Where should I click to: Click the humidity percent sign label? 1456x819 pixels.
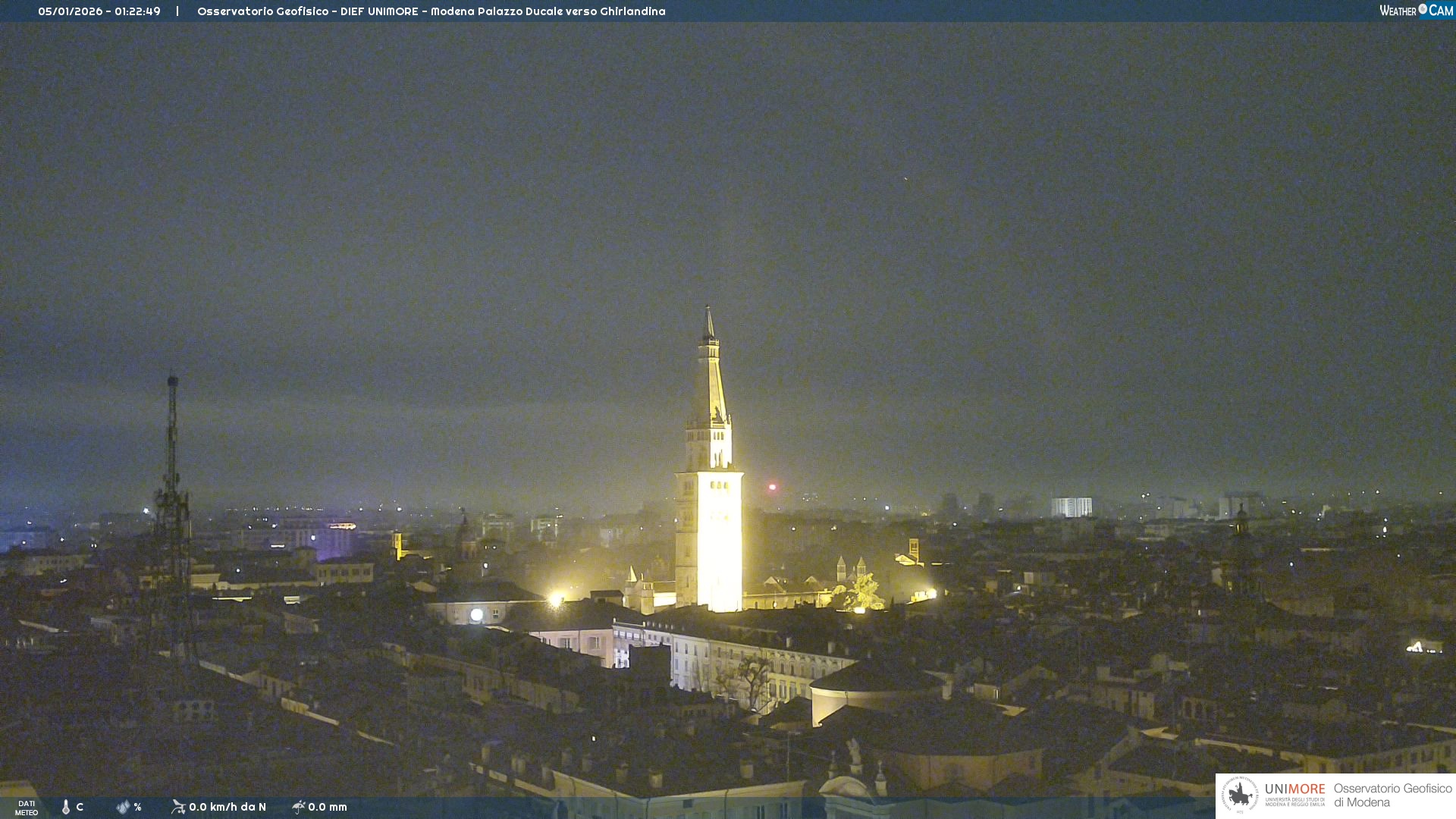[x=137, y=807]
